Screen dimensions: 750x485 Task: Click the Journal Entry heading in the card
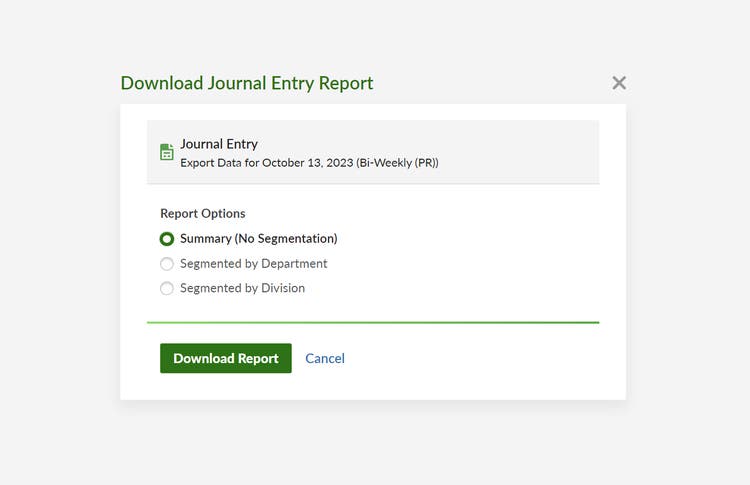(219, 144)
